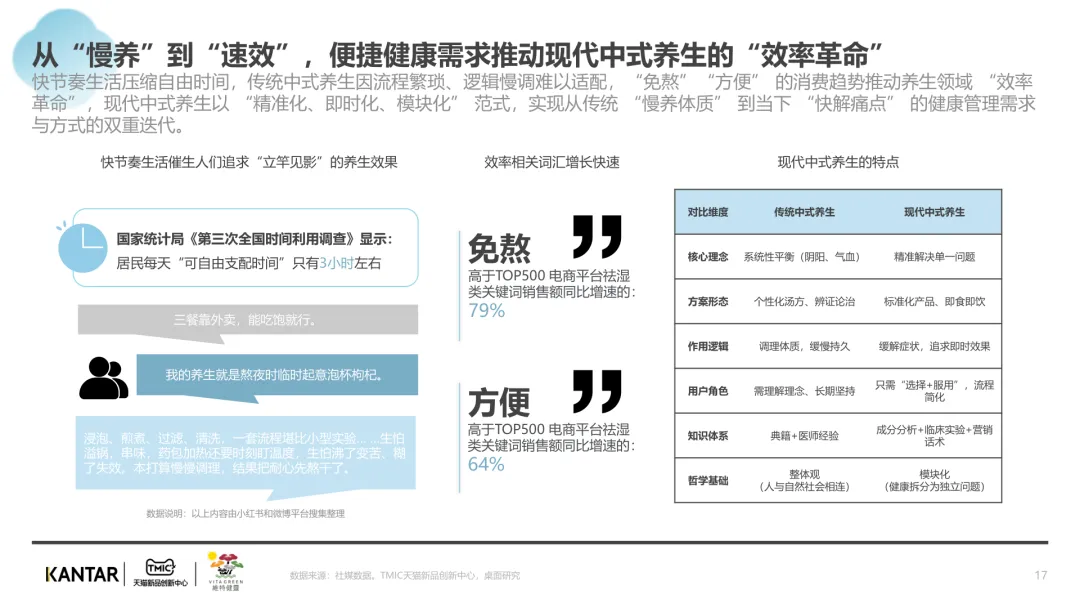This screenshot has width=1080, height=608.
Task: Click the cell 模块化 (健康拆分为独立问题)
Action: pos(934,481)
